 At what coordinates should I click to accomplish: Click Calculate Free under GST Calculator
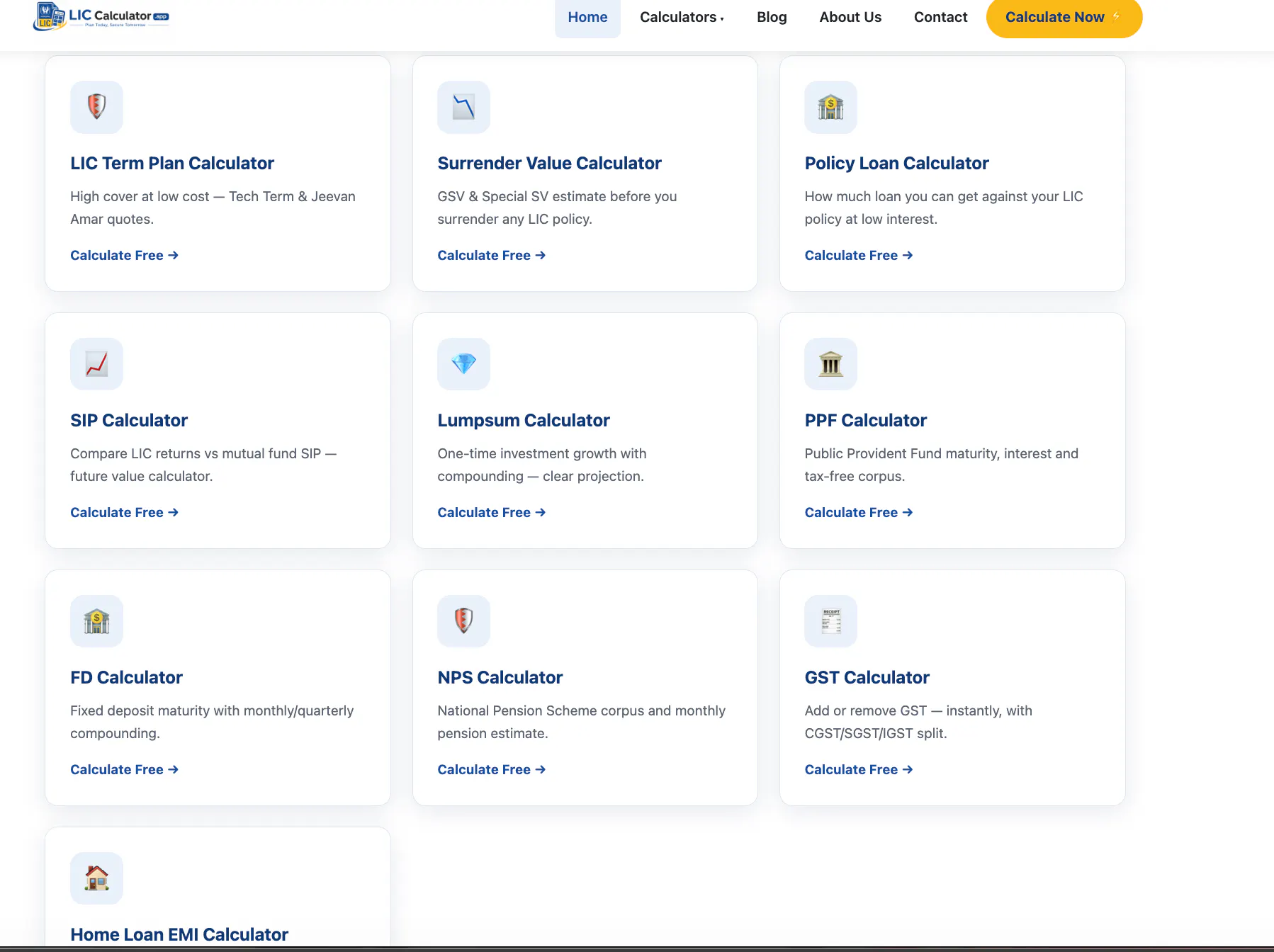[x=858, y=770]
